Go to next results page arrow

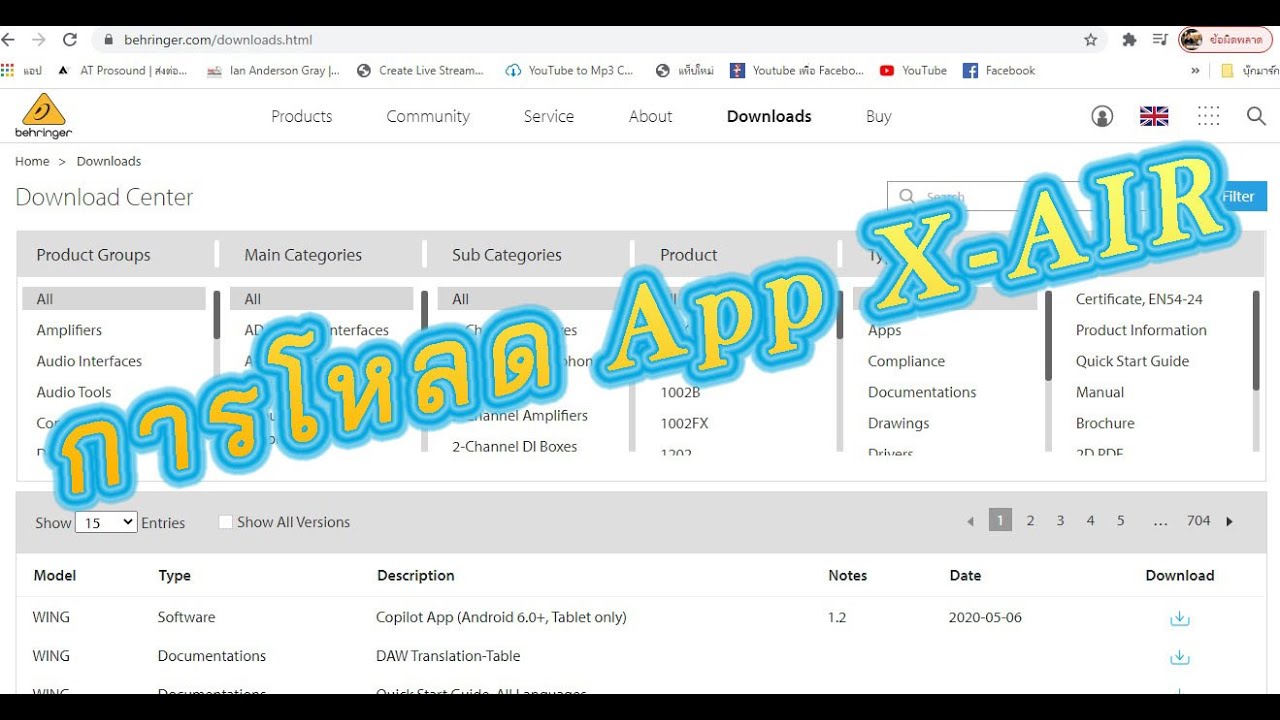[1230, 521]
